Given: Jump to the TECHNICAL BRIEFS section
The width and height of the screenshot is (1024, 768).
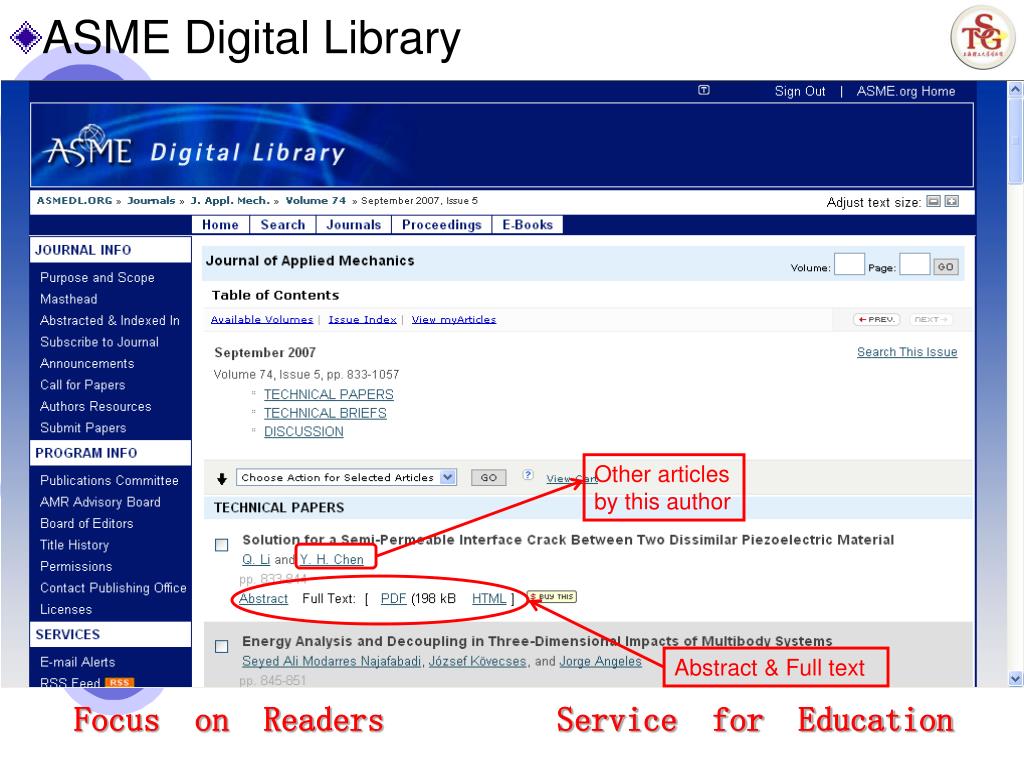Looking at the screenshot, I should click(x=325, y=413).
